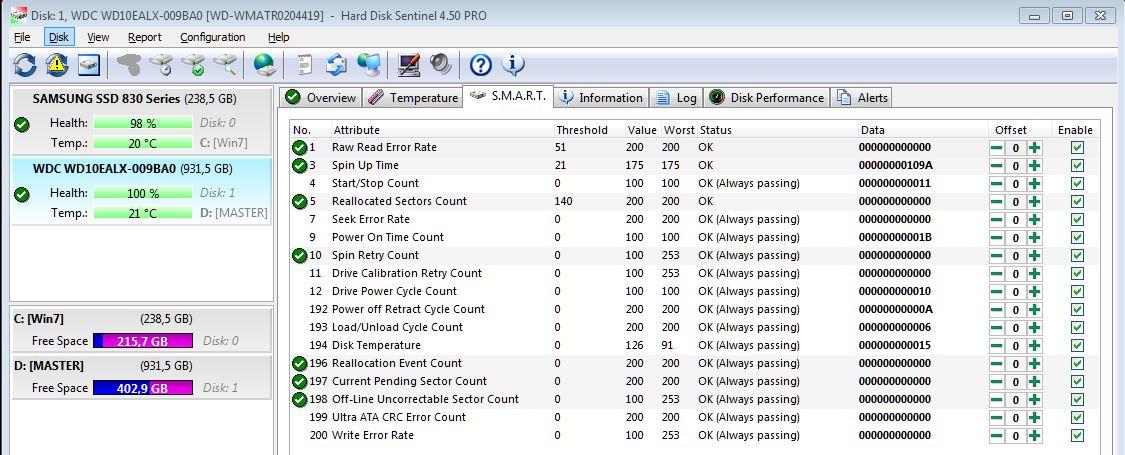1125x455 pixels.
Task: Click the speaker sound toolbar icon
Action: click(x=441, y=65)
